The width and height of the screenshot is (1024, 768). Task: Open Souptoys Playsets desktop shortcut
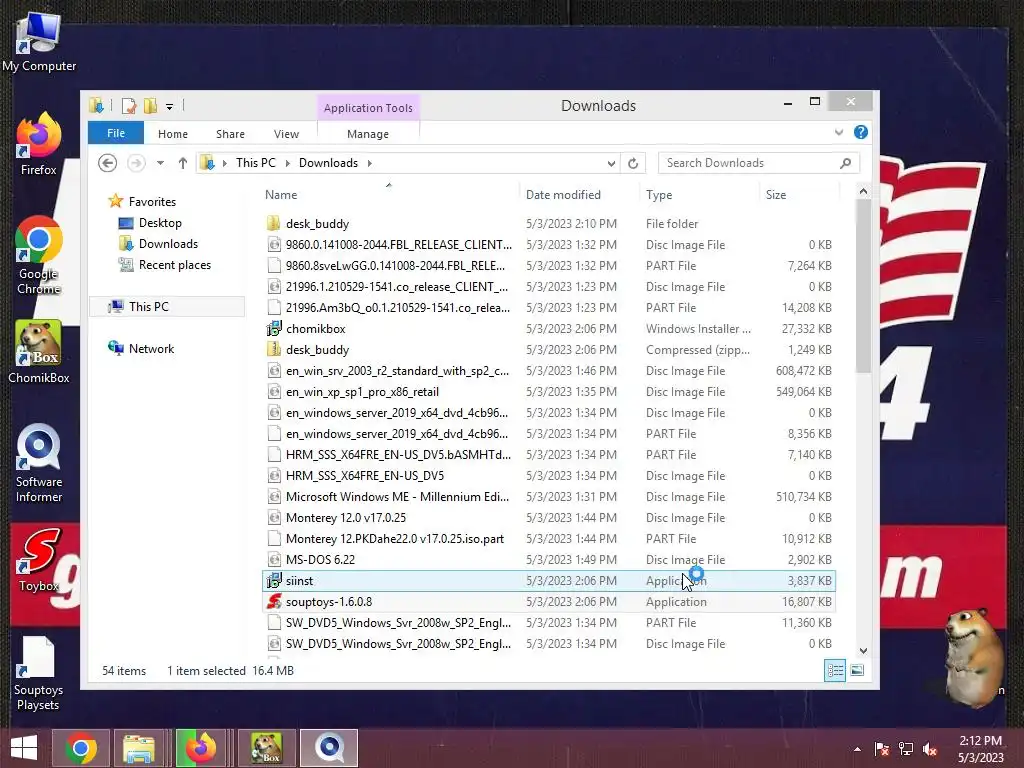click(x=38, y=673)
